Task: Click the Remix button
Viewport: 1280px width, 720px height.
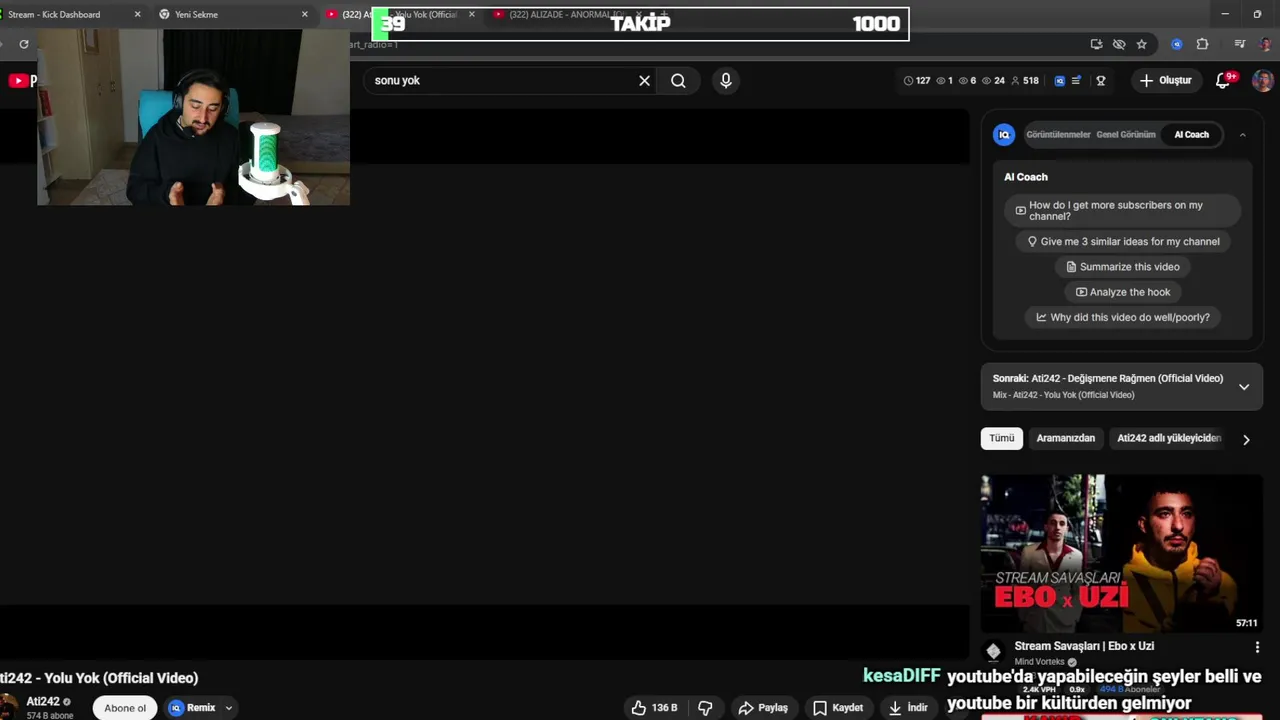Action: tap(193, 708)
